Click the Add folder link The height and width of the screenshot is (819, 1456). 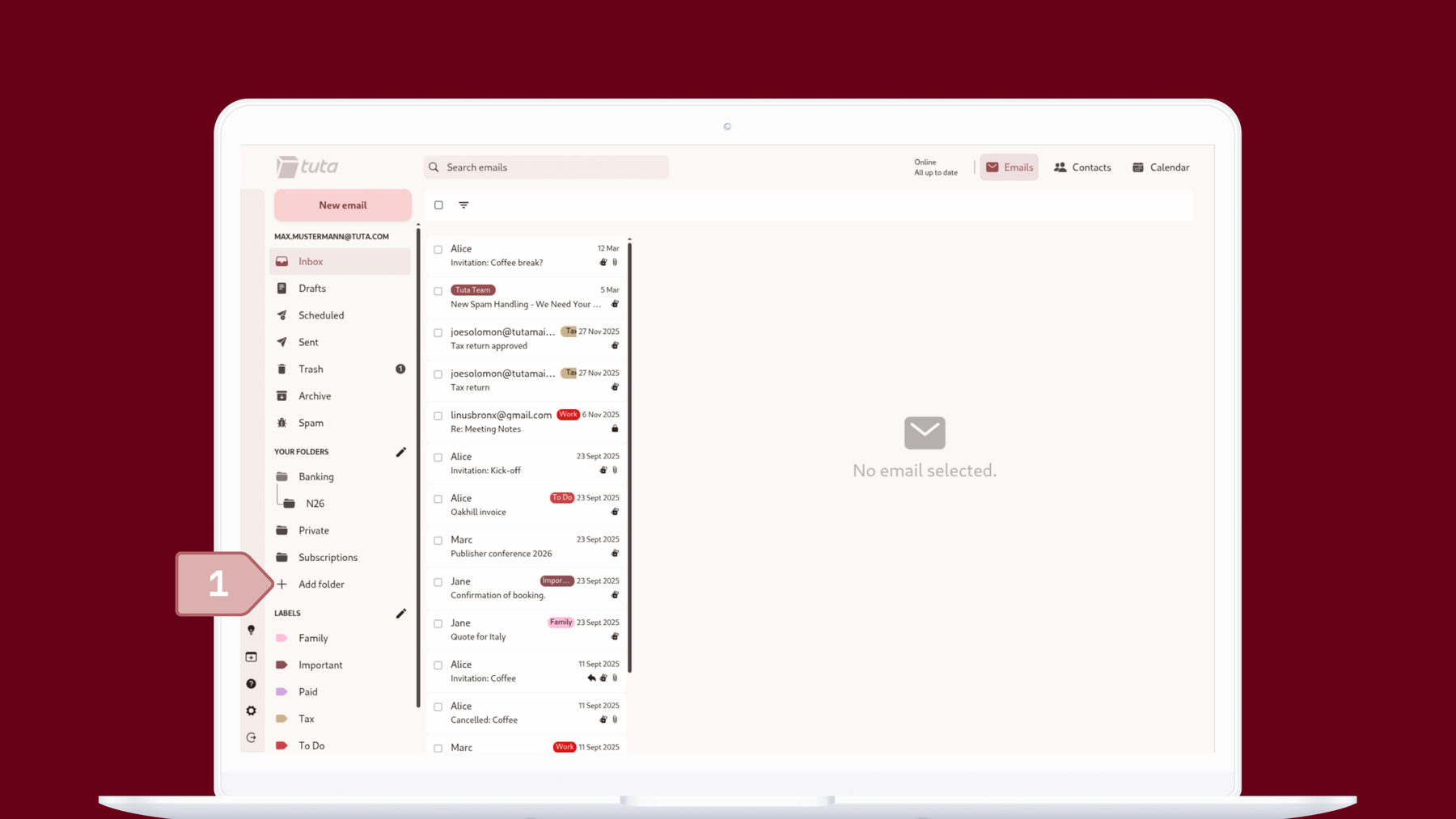[321, 584]
